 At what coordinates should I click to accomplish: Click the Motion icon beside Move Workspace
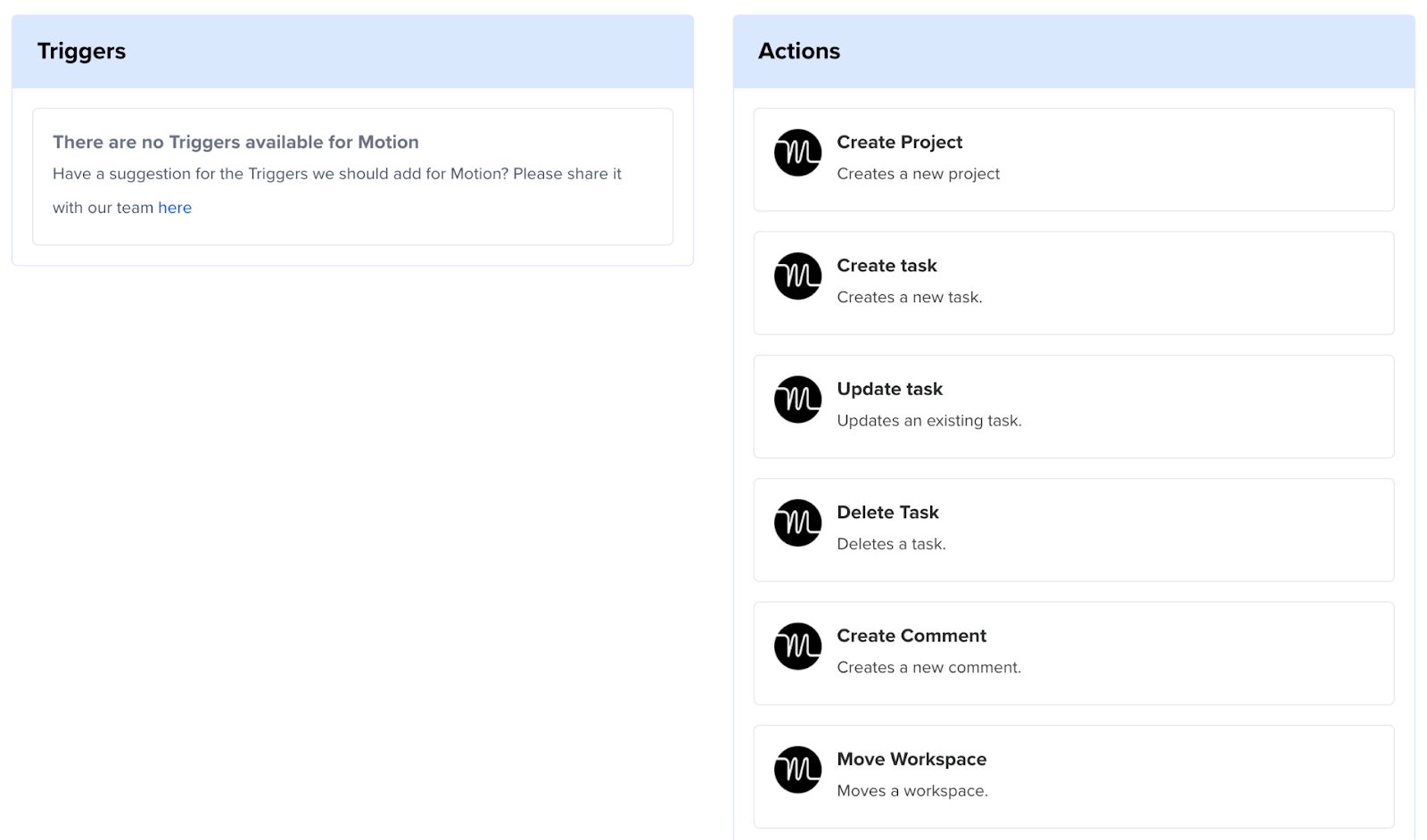pyautogui.click(x=797, y=770)
